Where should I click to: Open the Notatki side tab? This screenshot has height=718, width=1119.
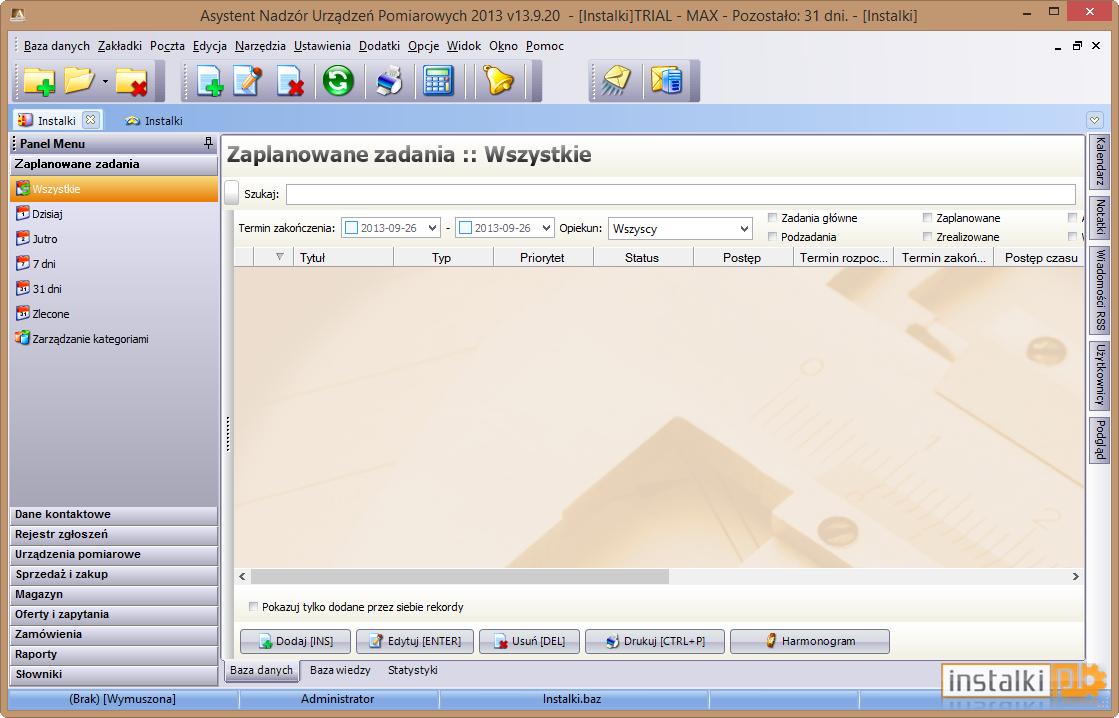[1100, 217]
